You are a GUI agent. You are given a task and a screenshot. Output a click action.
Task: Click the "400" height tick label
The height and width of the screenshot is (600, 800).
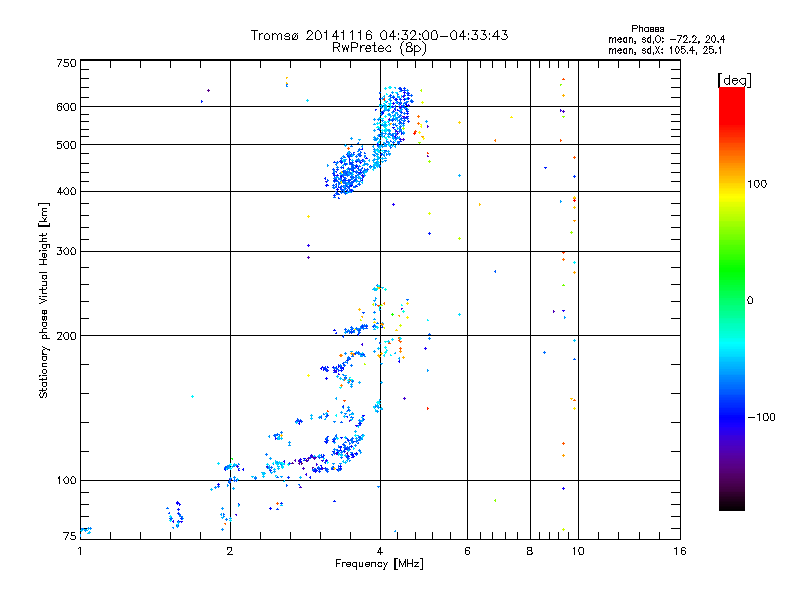click(66, 192)
